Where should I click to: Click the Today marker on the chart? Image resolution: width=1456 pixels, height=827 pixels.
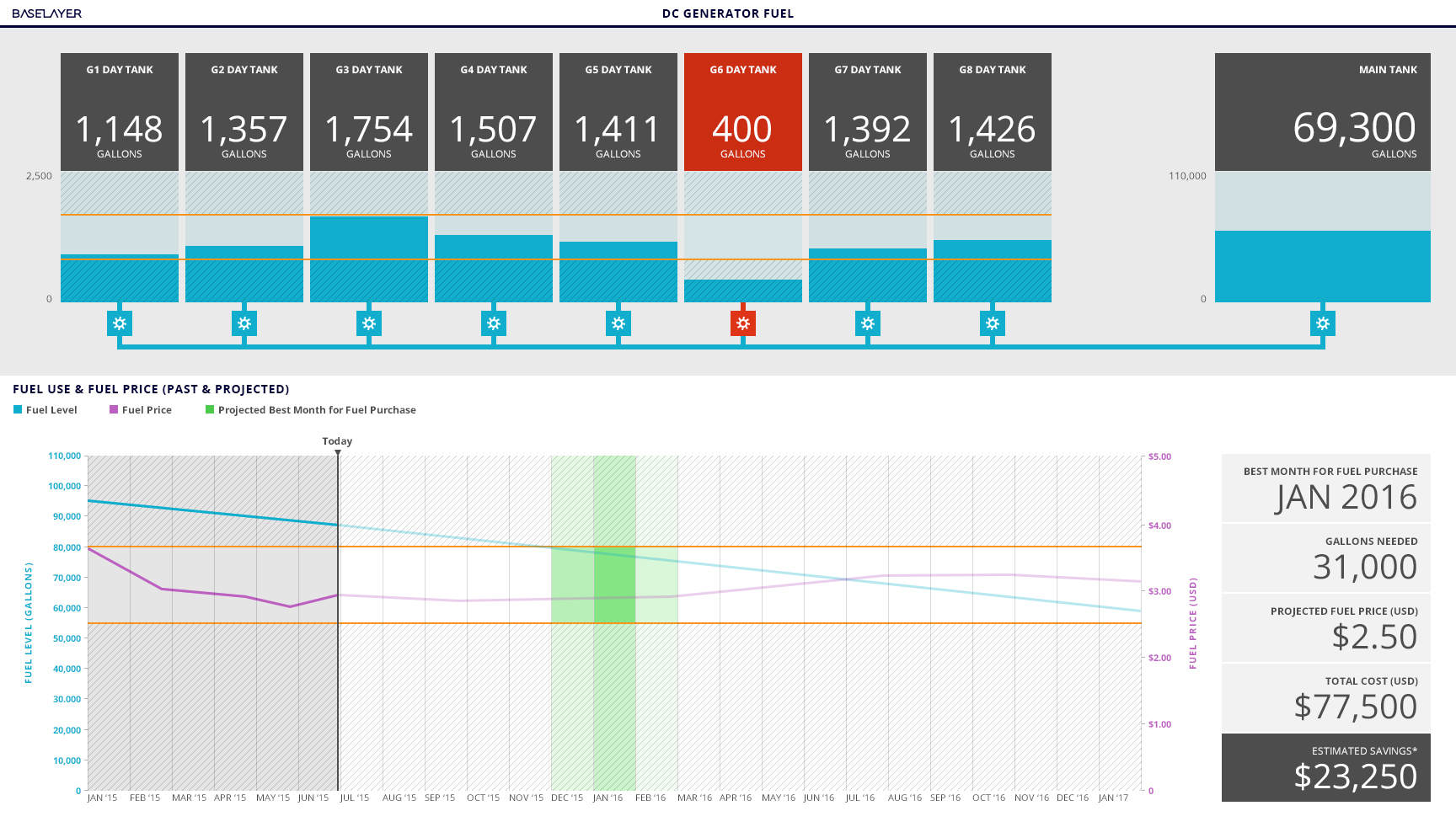(x=338, y=442)
